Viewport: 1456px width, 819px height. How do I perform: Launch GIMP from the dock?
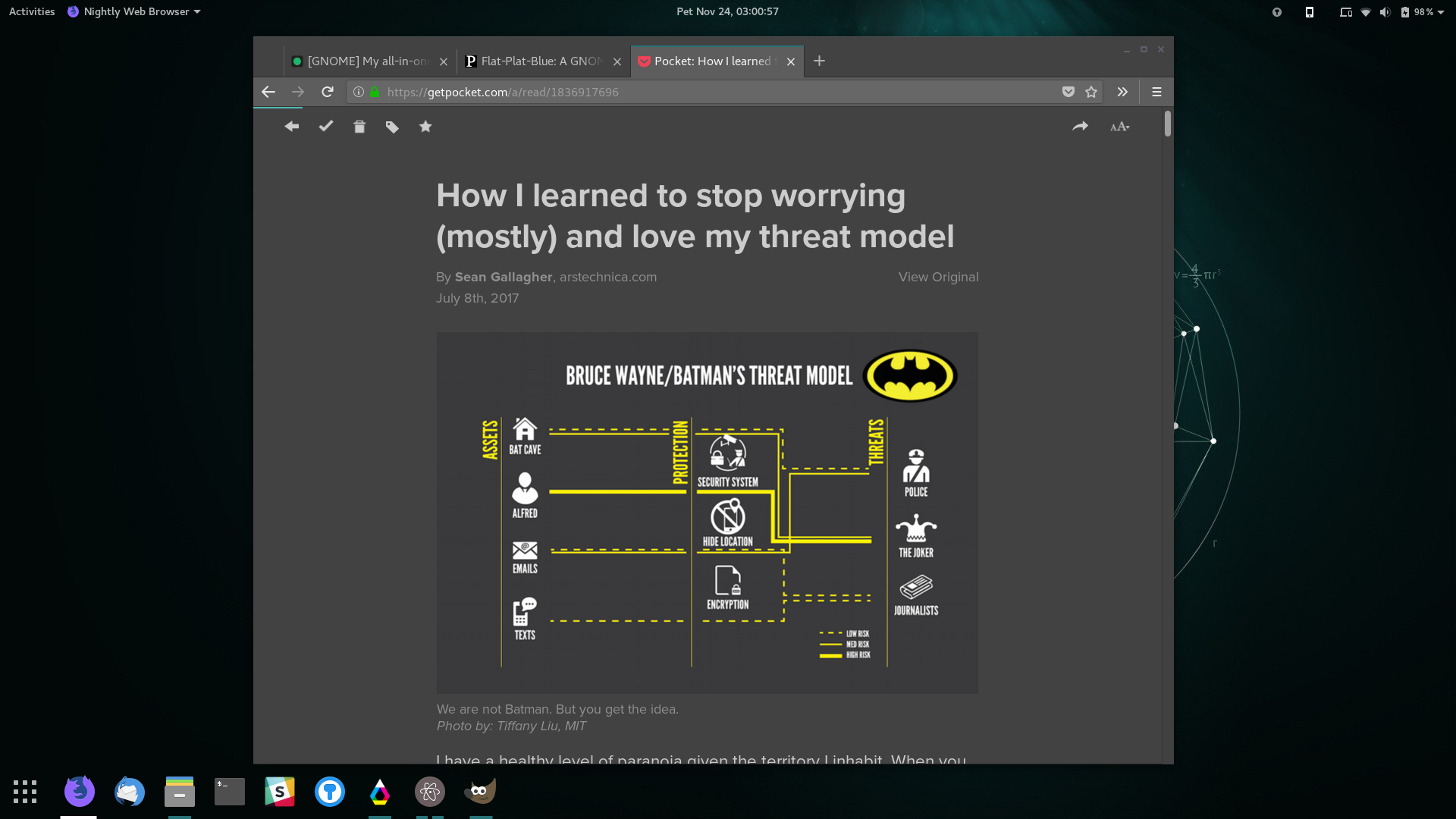480,792
